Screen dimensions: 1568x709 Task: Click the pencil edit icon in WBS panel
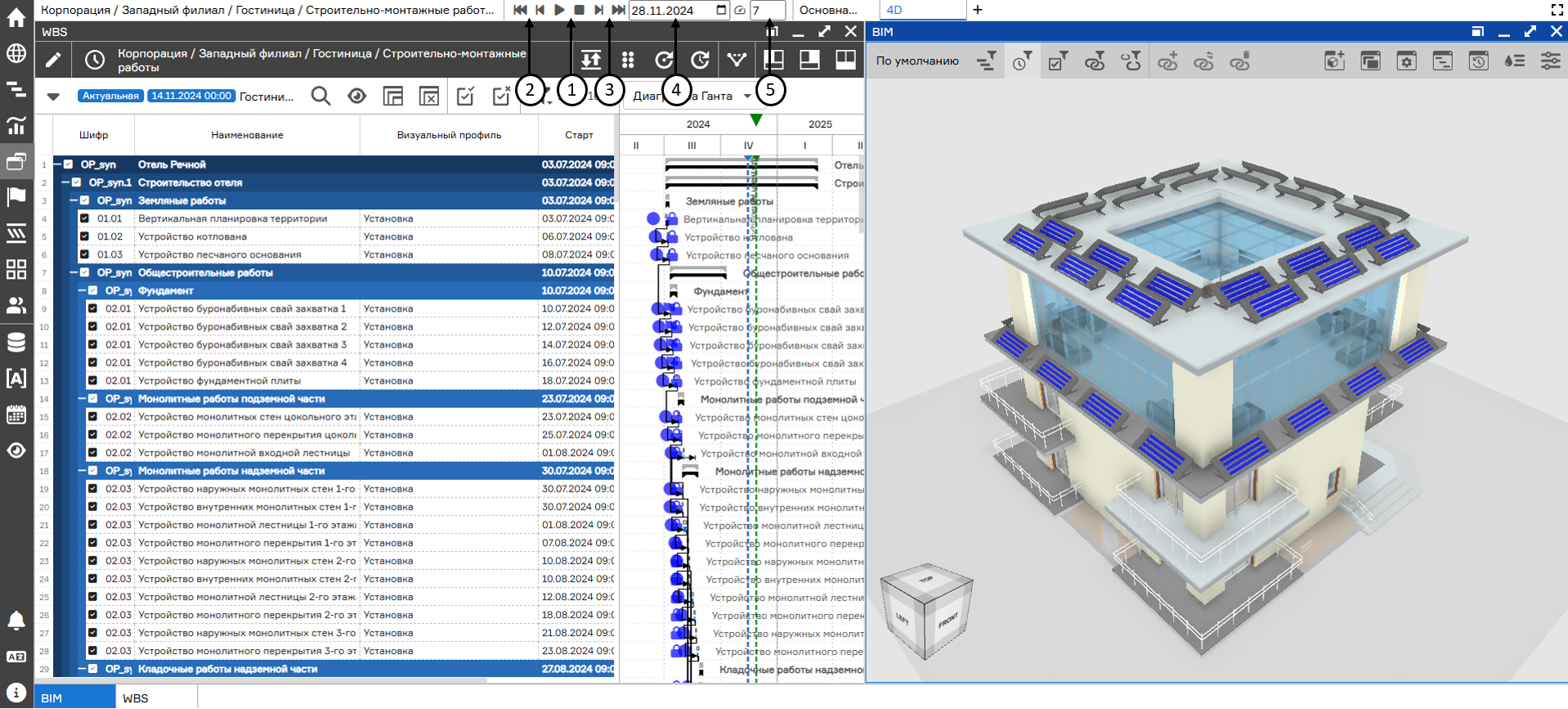click(53, 60)
